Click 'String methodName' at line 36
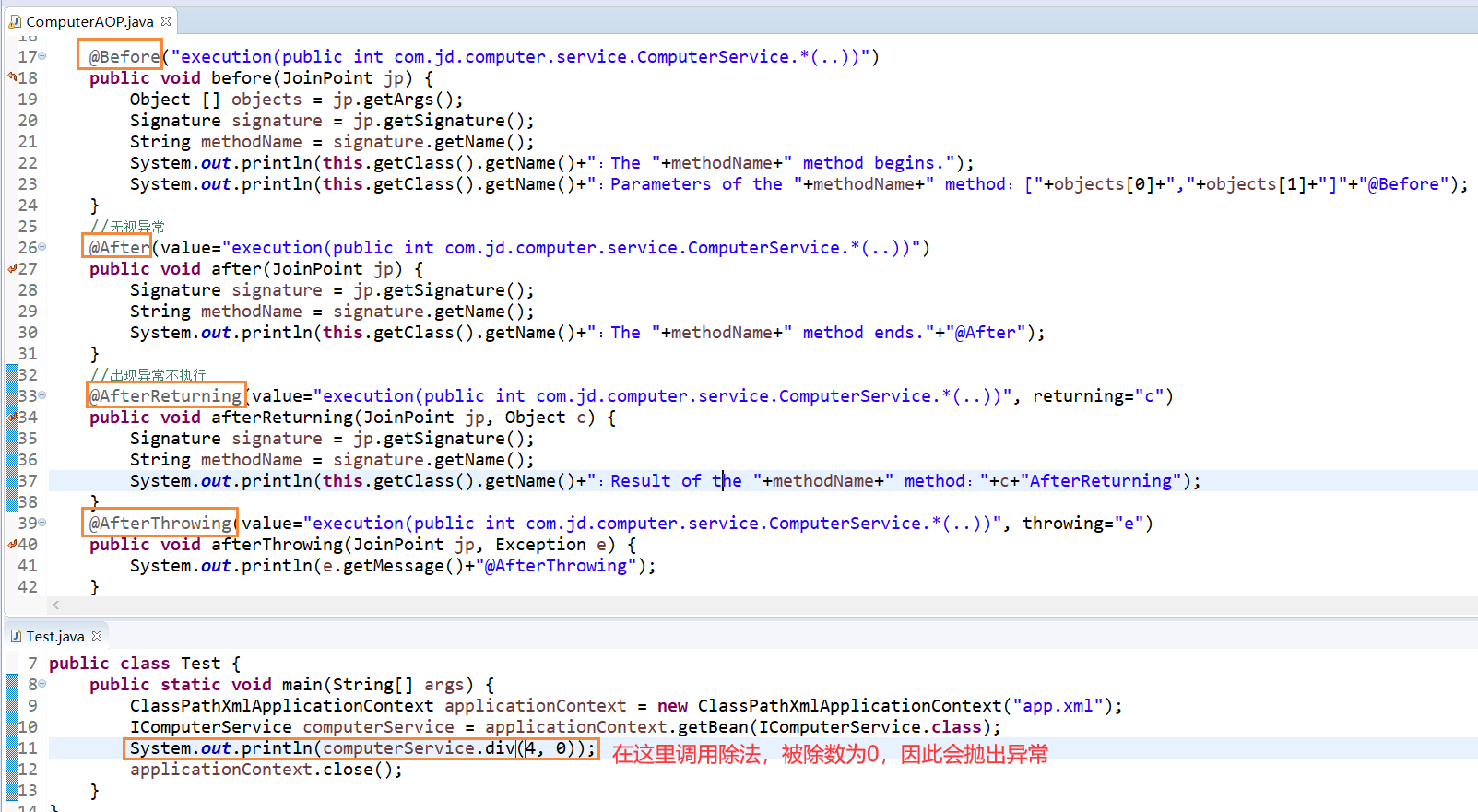 [x=216, y=460]
